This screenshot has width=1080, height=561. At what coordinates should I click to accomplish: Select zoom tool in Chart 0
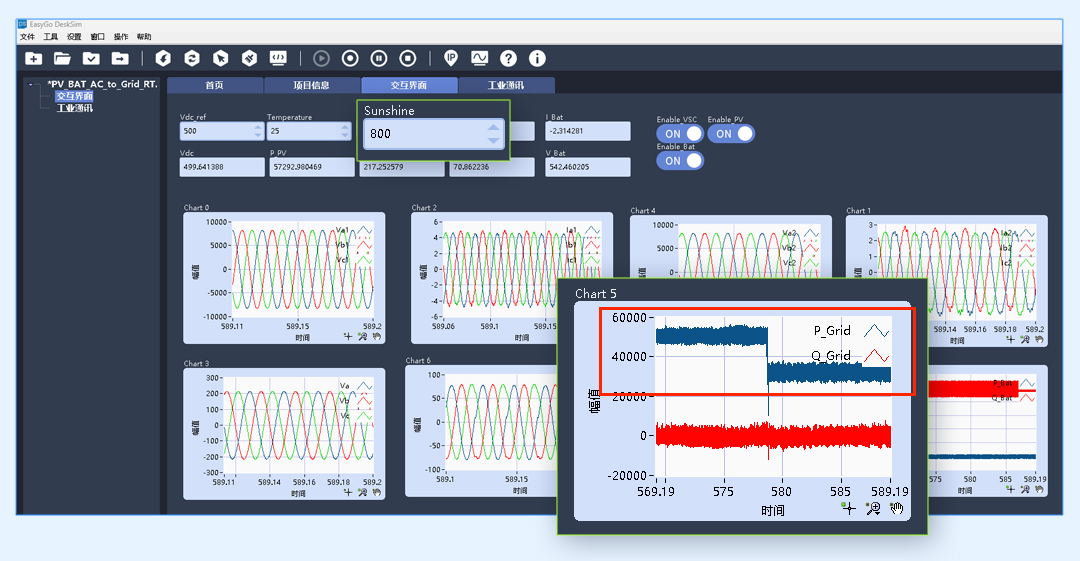pos(362,336)
